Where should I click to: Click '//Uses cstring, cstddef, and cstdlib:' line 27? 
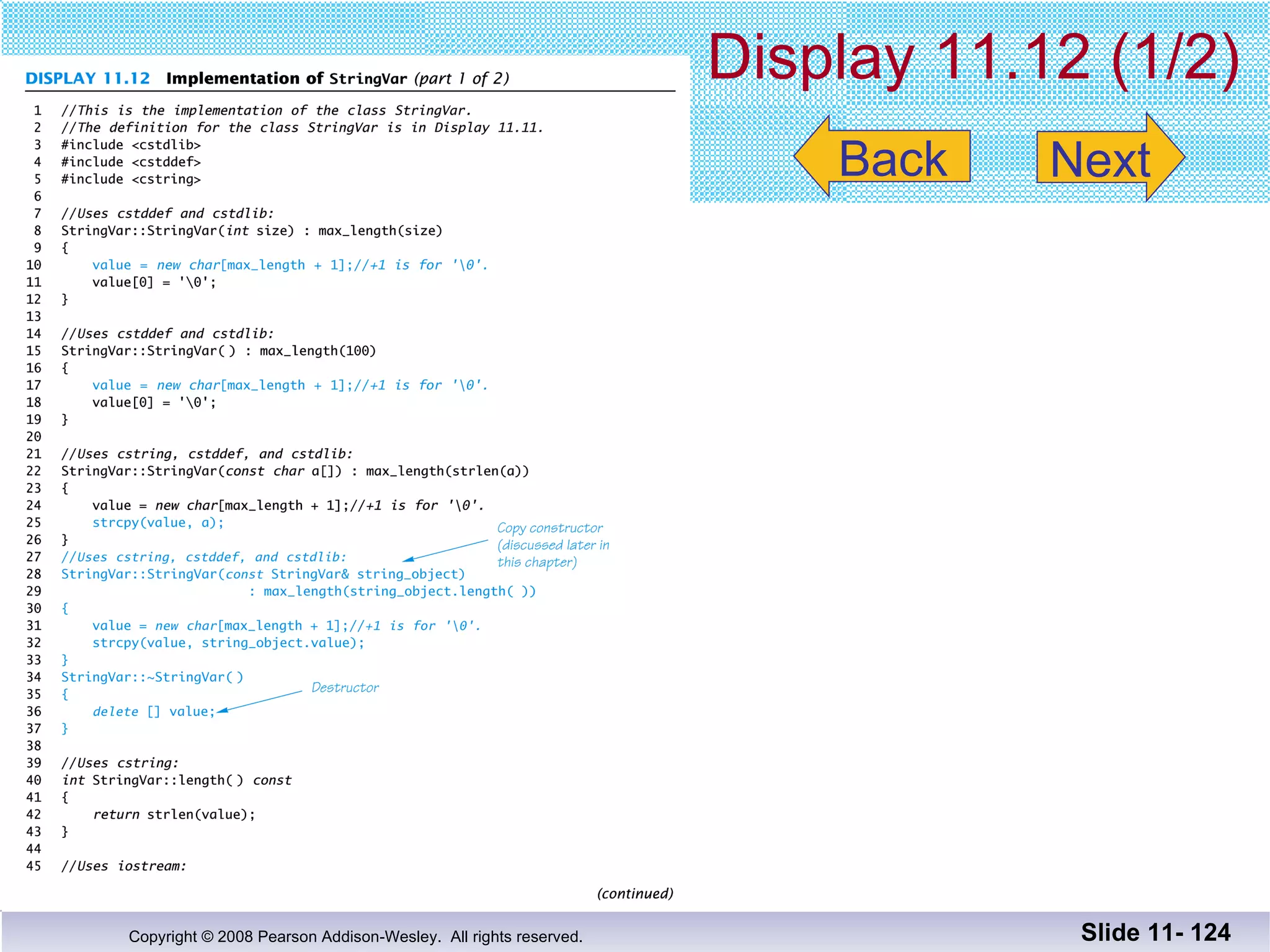204,557
